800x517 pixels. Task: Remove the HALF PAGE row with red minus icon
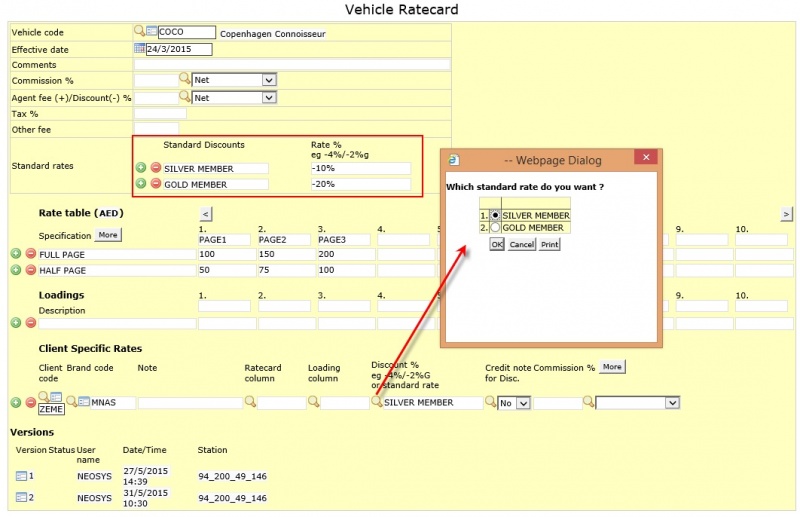click(31, 269)
